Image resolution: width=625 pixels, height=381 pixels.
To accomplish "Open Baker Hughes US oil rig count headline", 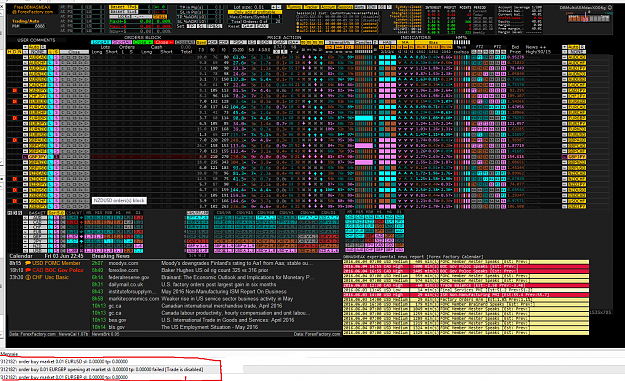I will point(214,270).
